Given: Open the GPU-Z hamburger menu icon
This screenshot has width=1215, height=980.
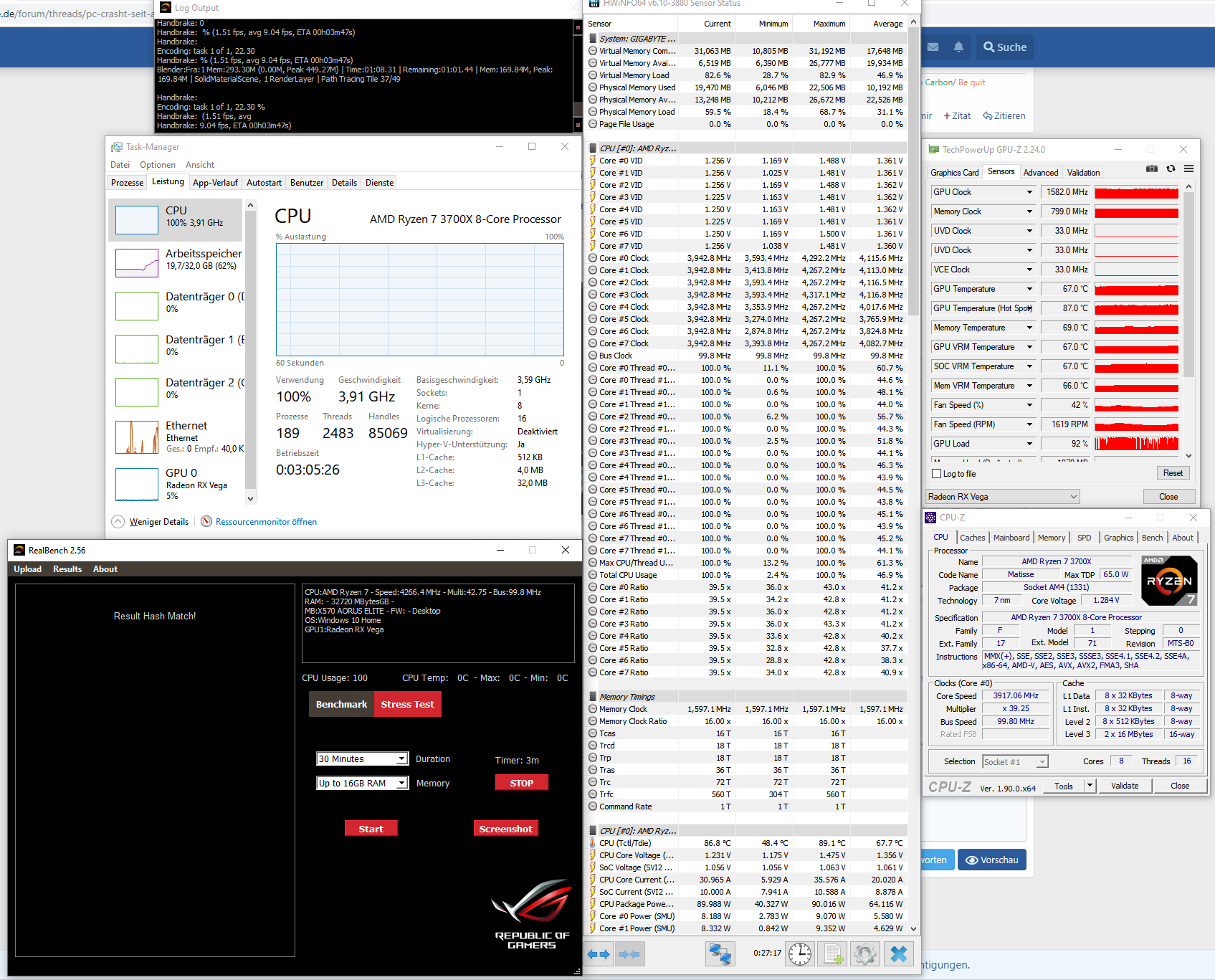Looking at the screenshot, I should [1188, 168].
